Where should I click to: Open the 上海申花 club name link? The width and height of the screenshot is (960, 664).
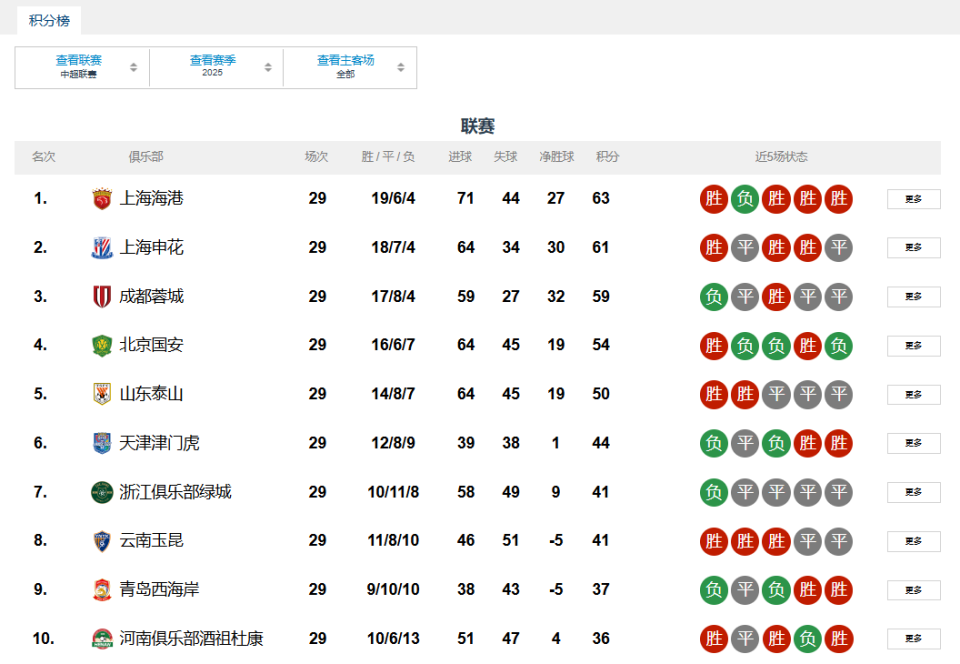(151, 247)
